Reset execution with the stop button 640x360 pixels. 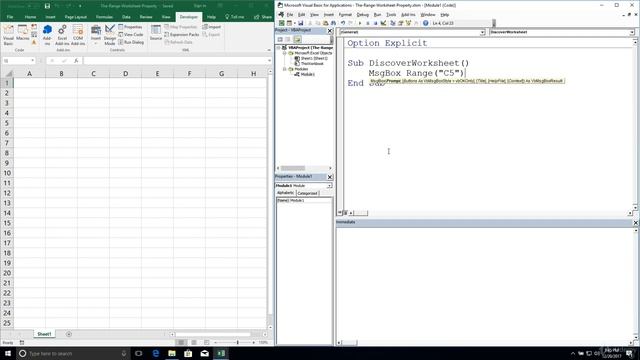tap(376, 23)
